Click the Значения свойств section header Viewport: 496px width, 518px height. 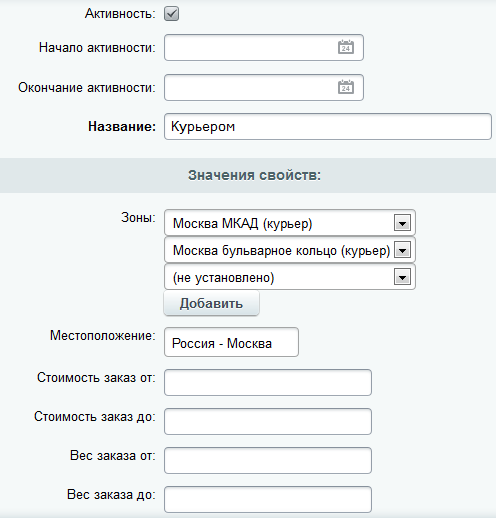coord(254,175)
